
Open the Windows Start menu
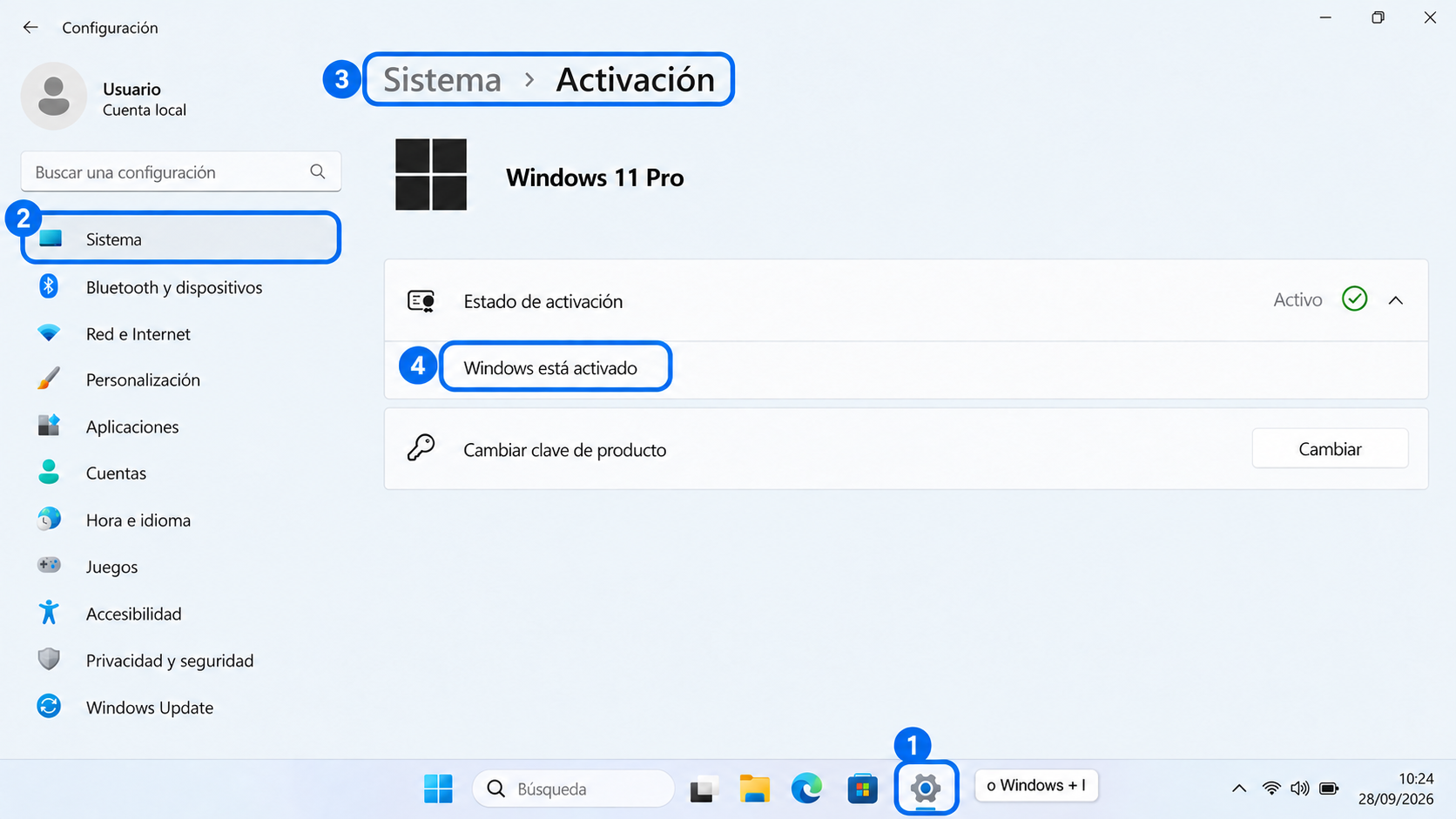coord(438,789)
